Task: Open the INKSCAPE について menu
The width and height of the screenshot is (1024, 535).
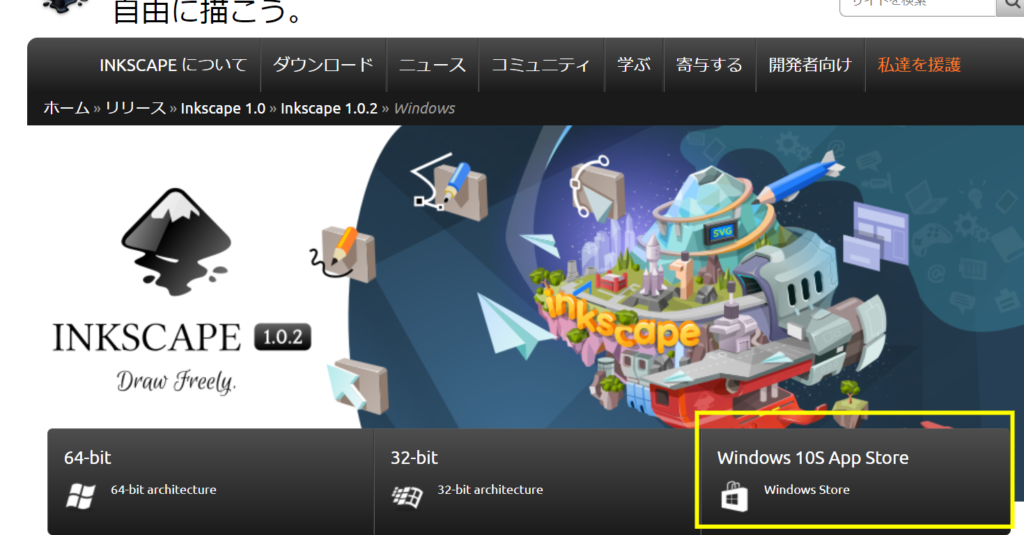Action: coord(173,65)
